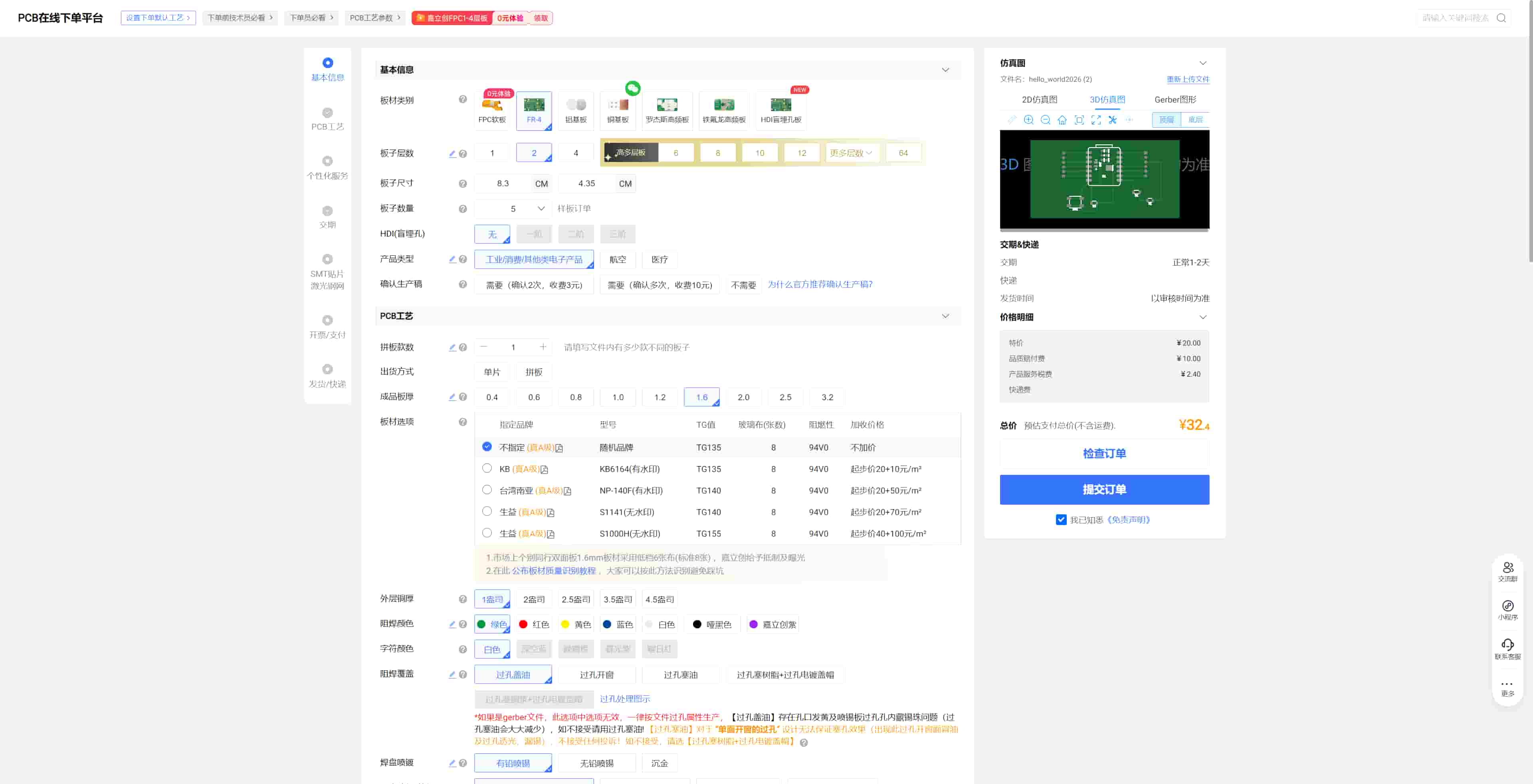Click the scissors tool icon in preview toolbar
The width and height of the screenshot is (1533, 784).
tap(1113, 120)
